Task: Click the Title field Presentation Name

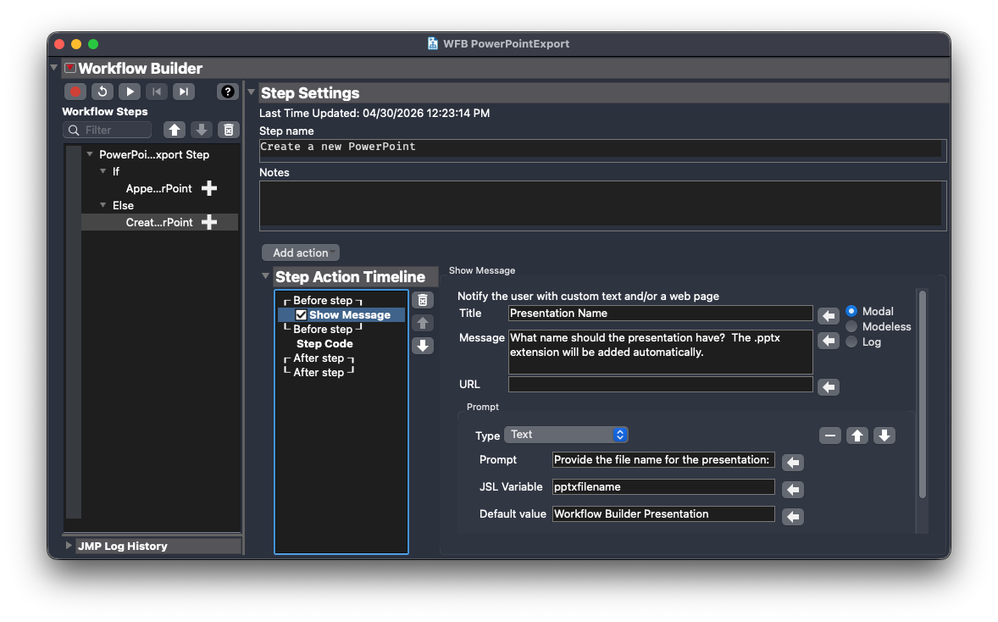Action: tap(660, 313)
